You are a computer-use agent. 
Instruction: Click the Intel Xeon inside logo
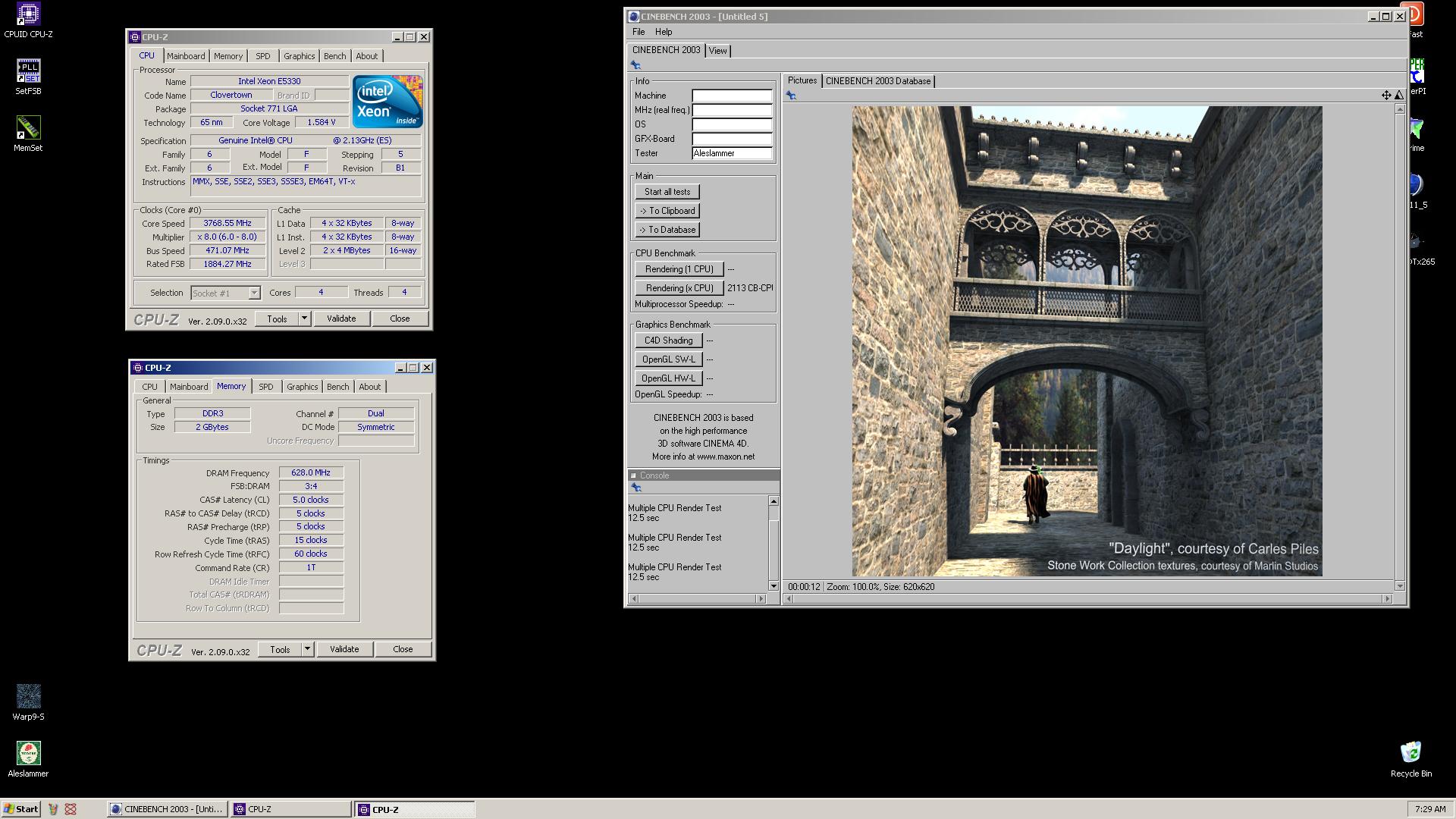(x=388, y=101)
